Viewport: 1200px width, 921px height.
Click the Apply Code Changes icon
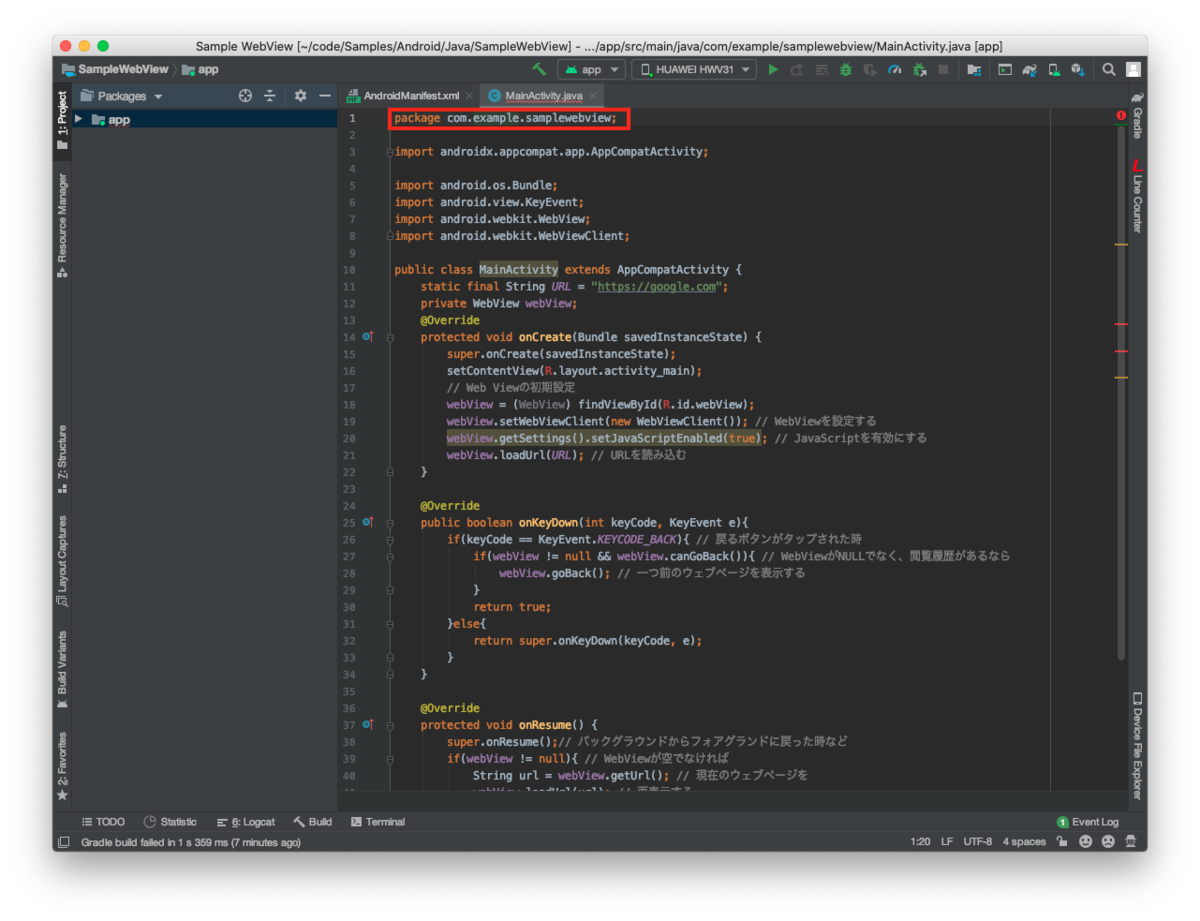click(x=822, y=69)
